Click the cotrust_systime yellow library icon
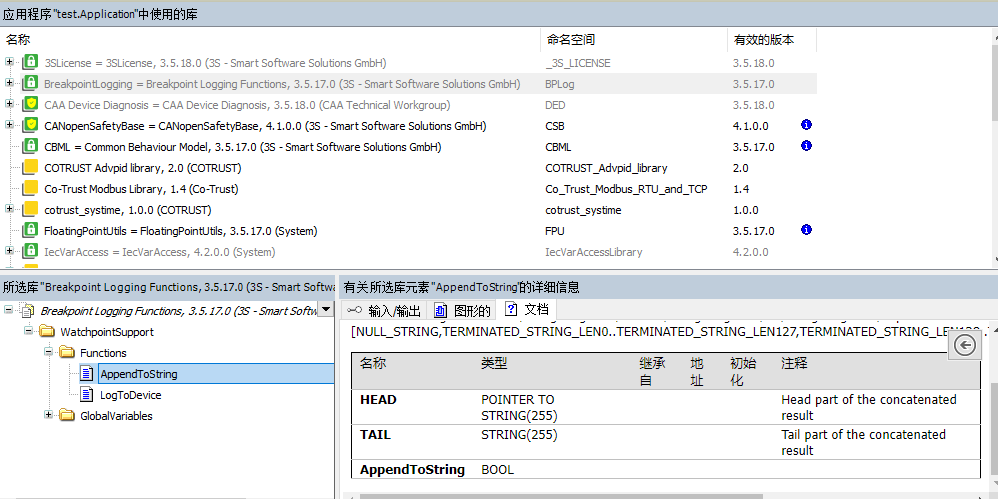The height and width of the screenshot is (499, 998). click(30, 209)
